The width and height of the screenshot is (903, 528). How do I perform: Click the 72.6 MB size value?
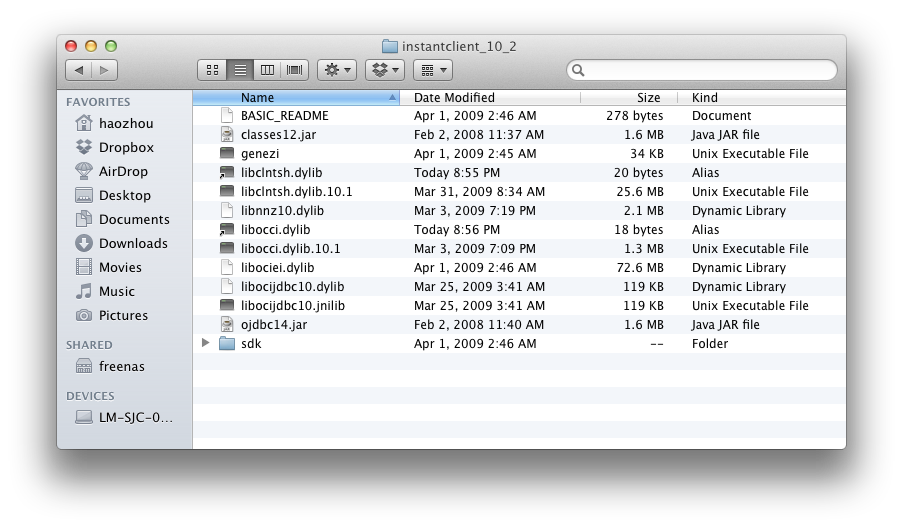pos(640,268)
